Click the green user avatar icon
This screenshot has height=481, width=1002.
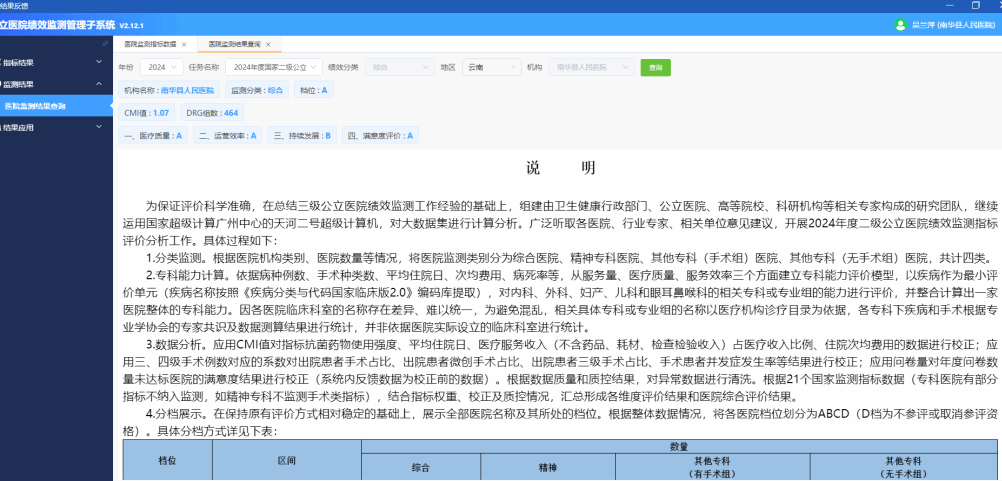pyautogui.click(x=900, y=25)
